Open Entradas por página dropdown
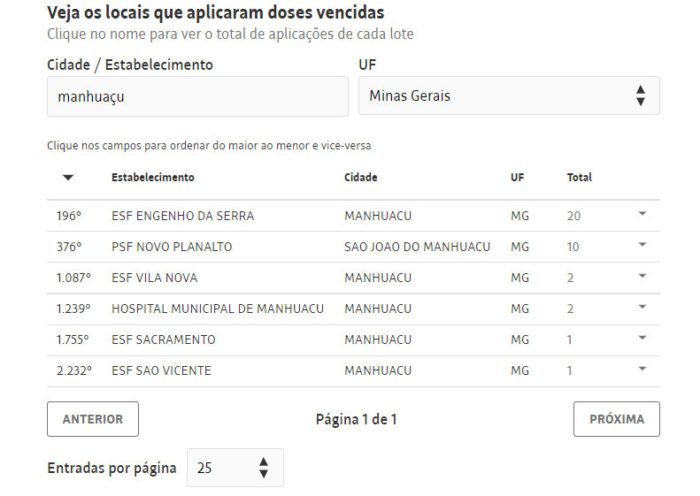 click(x=235, y=467)
